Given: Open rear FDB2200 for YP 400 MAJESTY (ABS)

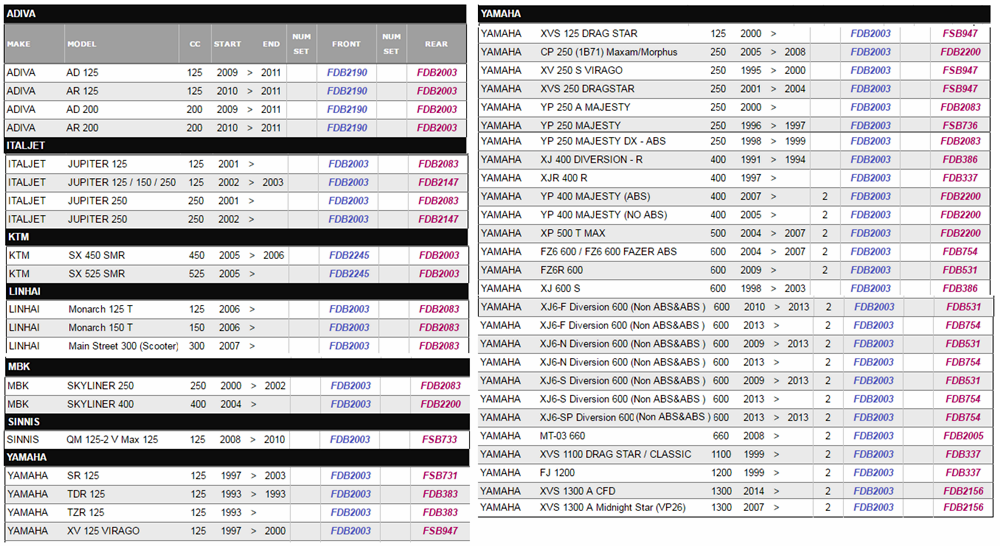Looking at the screenshot, I should 960,196.
